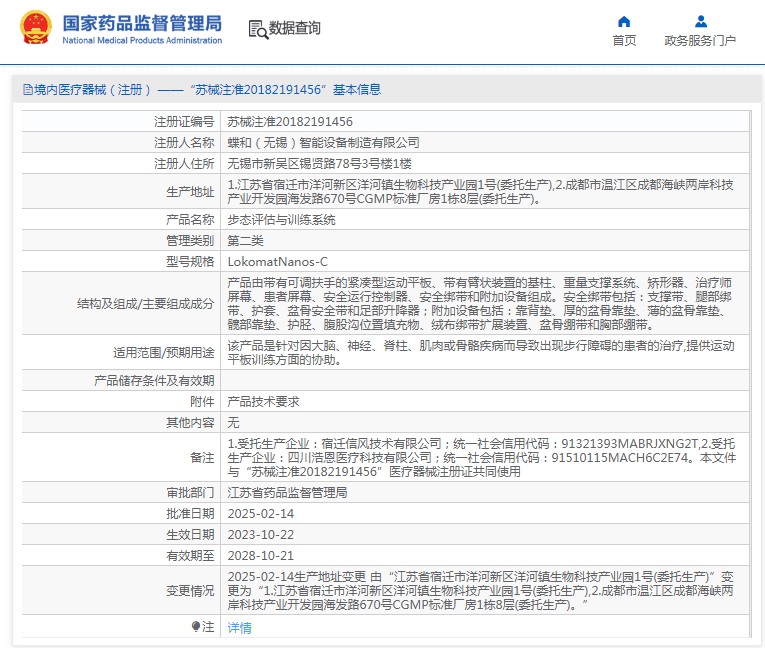
Task: Click the 管理类别 label
Action: click(x=190, y=241)
